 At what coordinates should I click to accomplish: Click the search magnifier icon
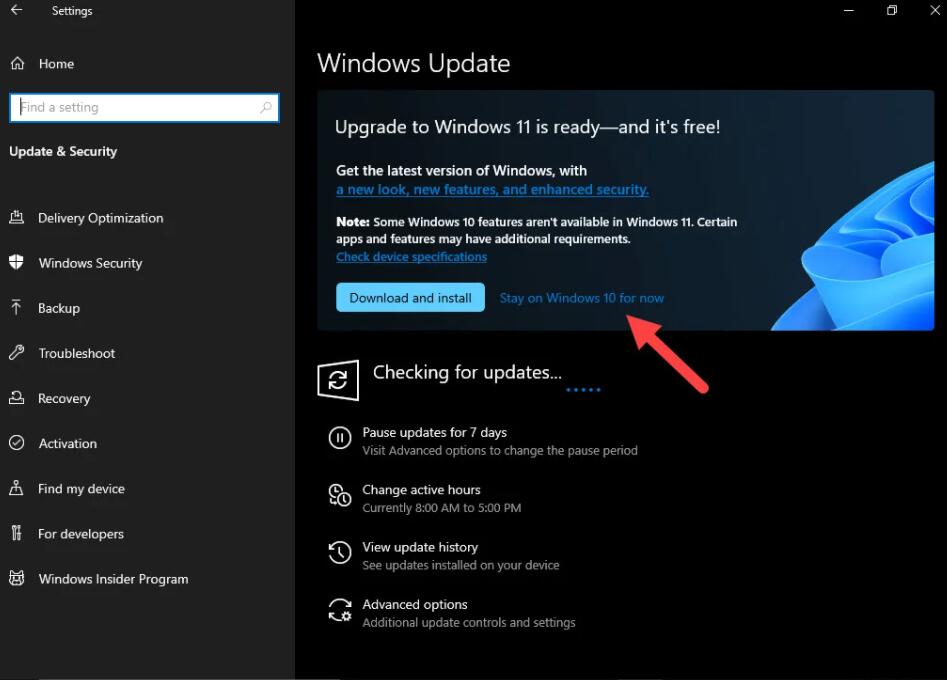tap(266, 107)
